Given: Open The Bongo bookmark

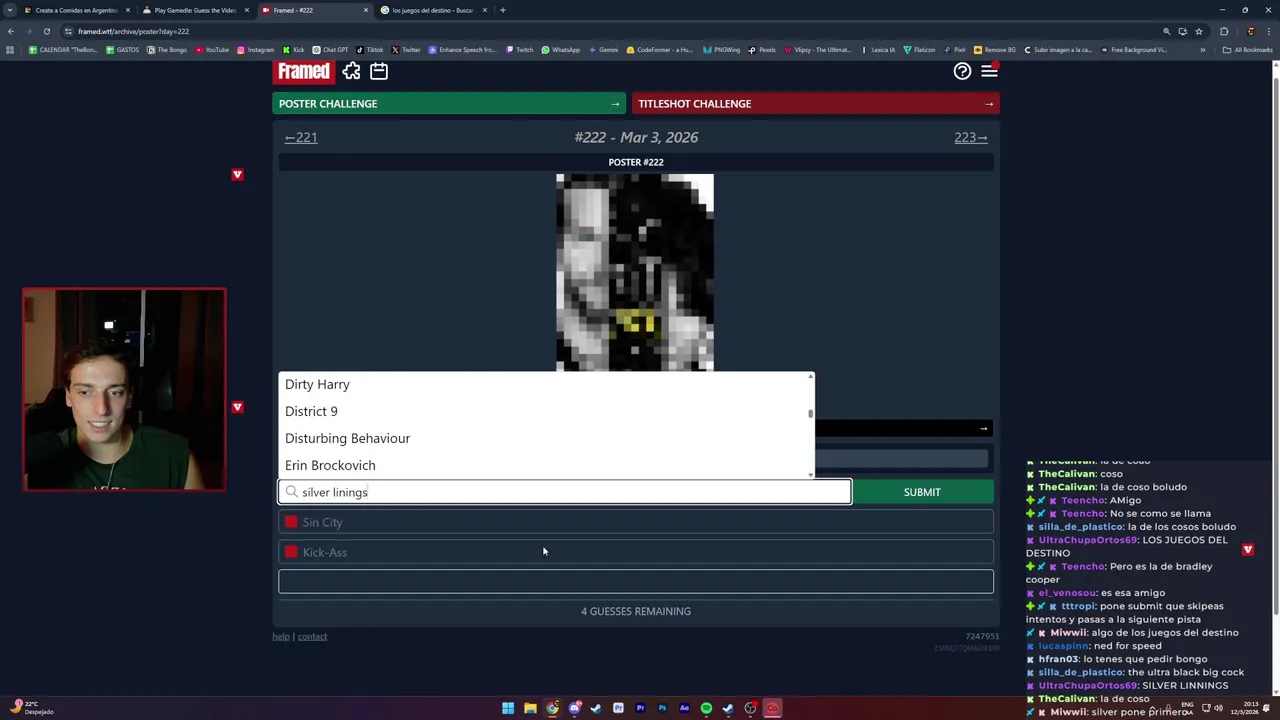Looking at the screenshot, I should (x=167, y=50).
